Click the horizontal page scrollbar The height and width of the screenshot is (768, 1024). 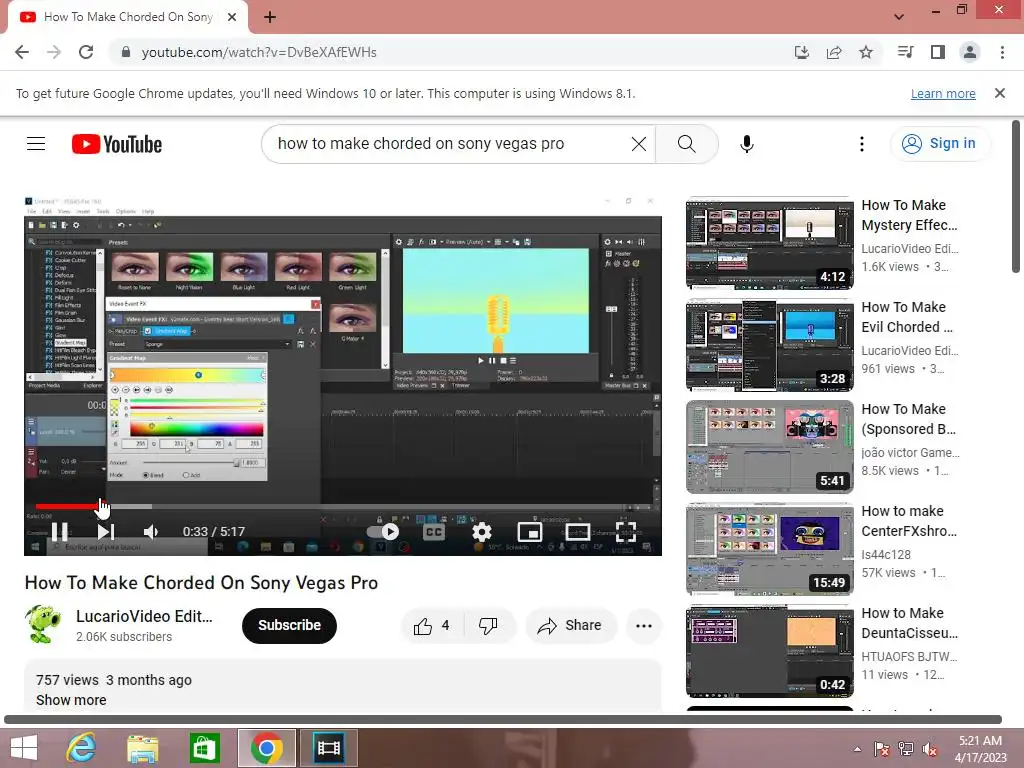click(503, 720)
